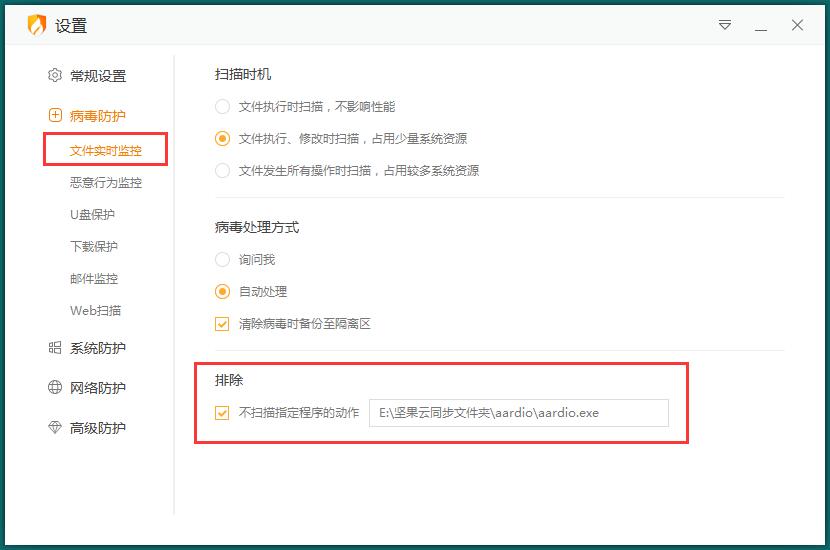Image resolution: width=830 pixels, height=550 pixels.
Task: Open the 网络防护 section
Action: point(98,387)
